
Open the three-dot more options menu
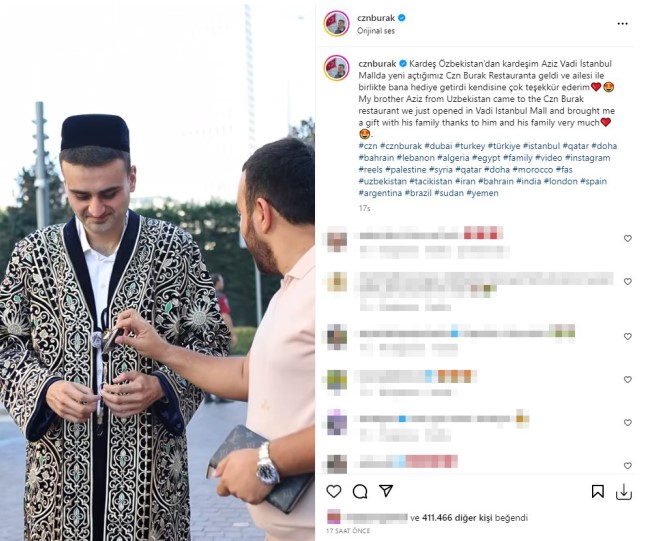[x=622, y=24]
